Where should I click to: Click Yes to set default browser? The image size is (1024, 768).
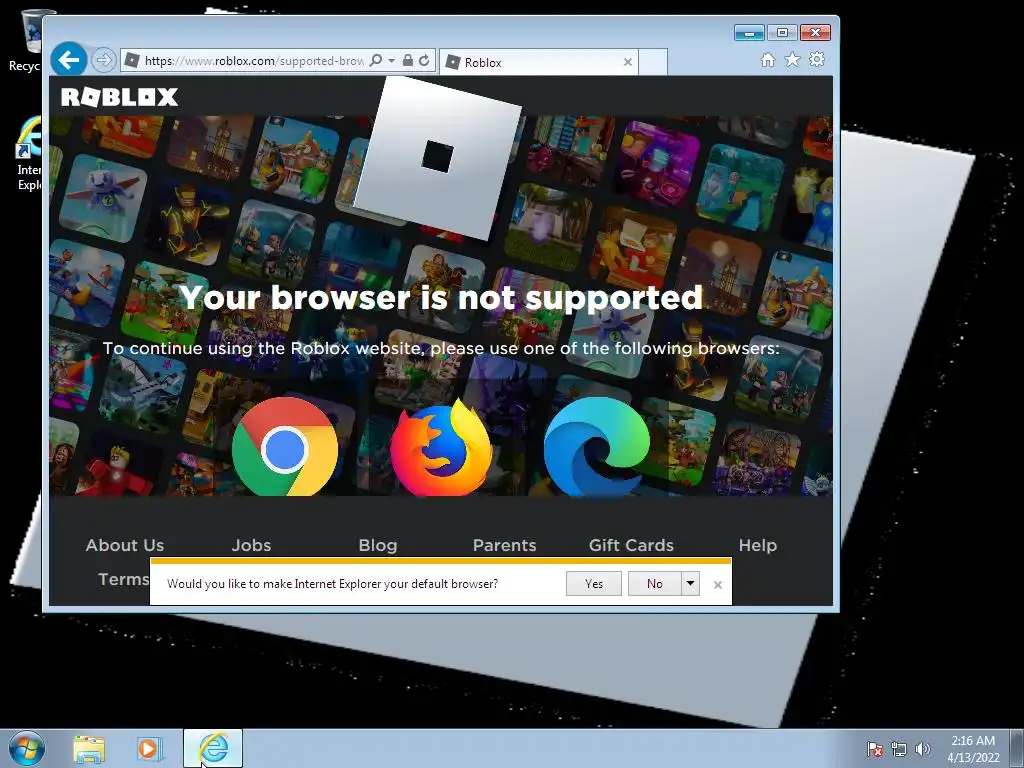[594, 584]
